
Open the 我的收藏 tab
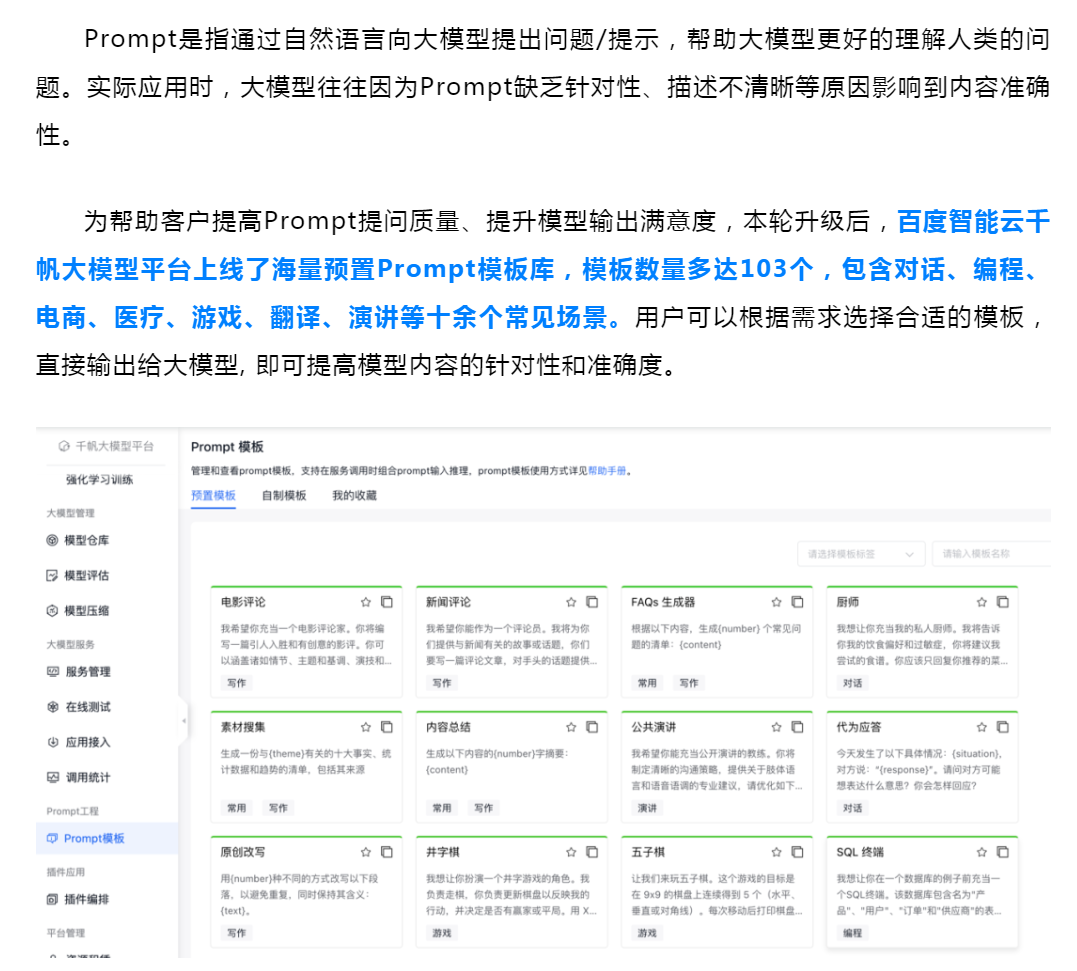(354, 495)
